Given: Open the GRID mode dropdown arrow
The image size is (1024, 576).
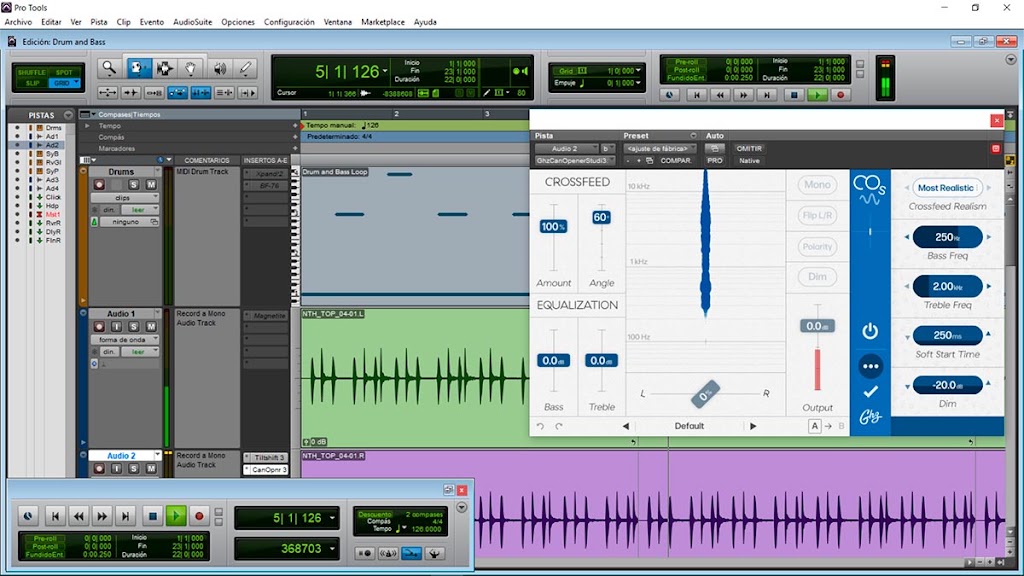Looking at the screenshot, I should click(x=76, y=83).
